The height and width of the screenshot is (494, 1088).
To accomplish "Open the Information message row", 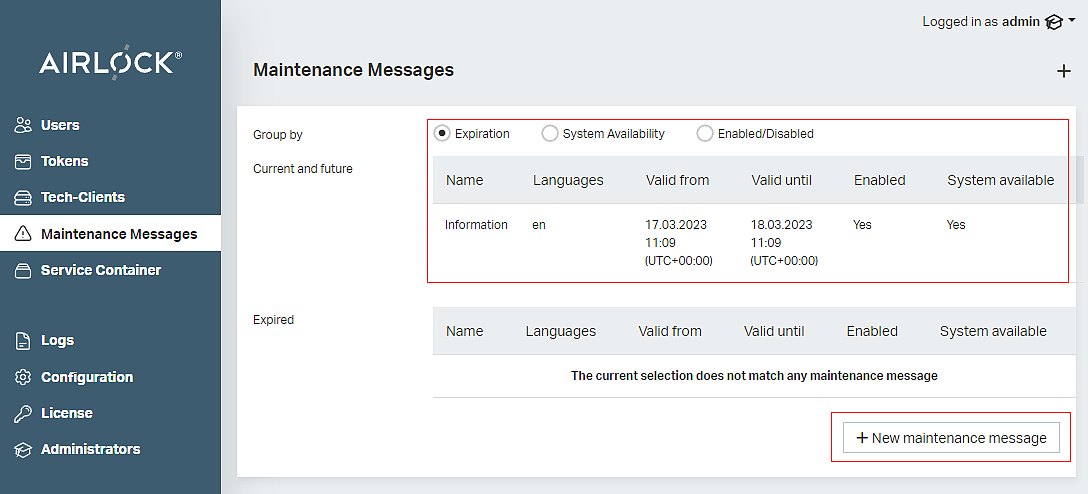I will [476, 225].
